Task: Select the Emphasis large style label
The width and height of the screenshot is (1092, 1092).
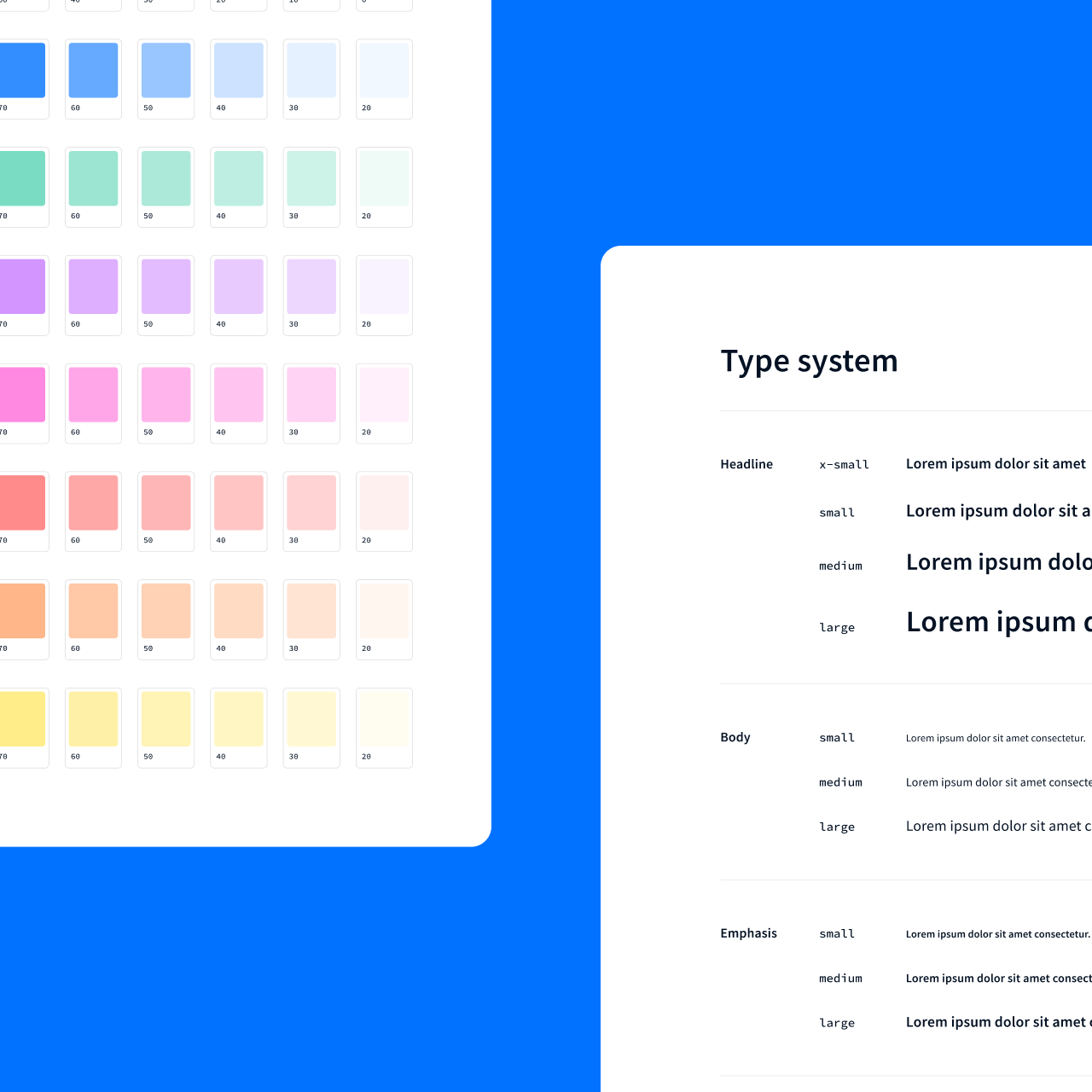Action: coord(837,1022)
